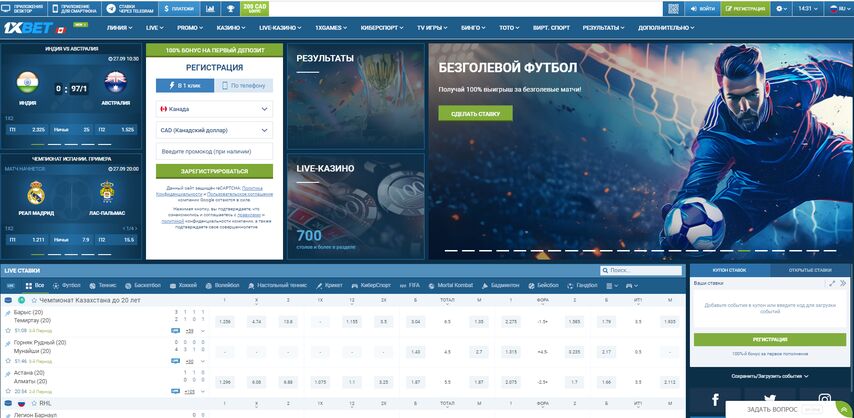Image resolution: width=854 pixels, height=418 pixels.
Task: Expand 'Сохранить/Загрузить события' dropdown
Action: 770,376
